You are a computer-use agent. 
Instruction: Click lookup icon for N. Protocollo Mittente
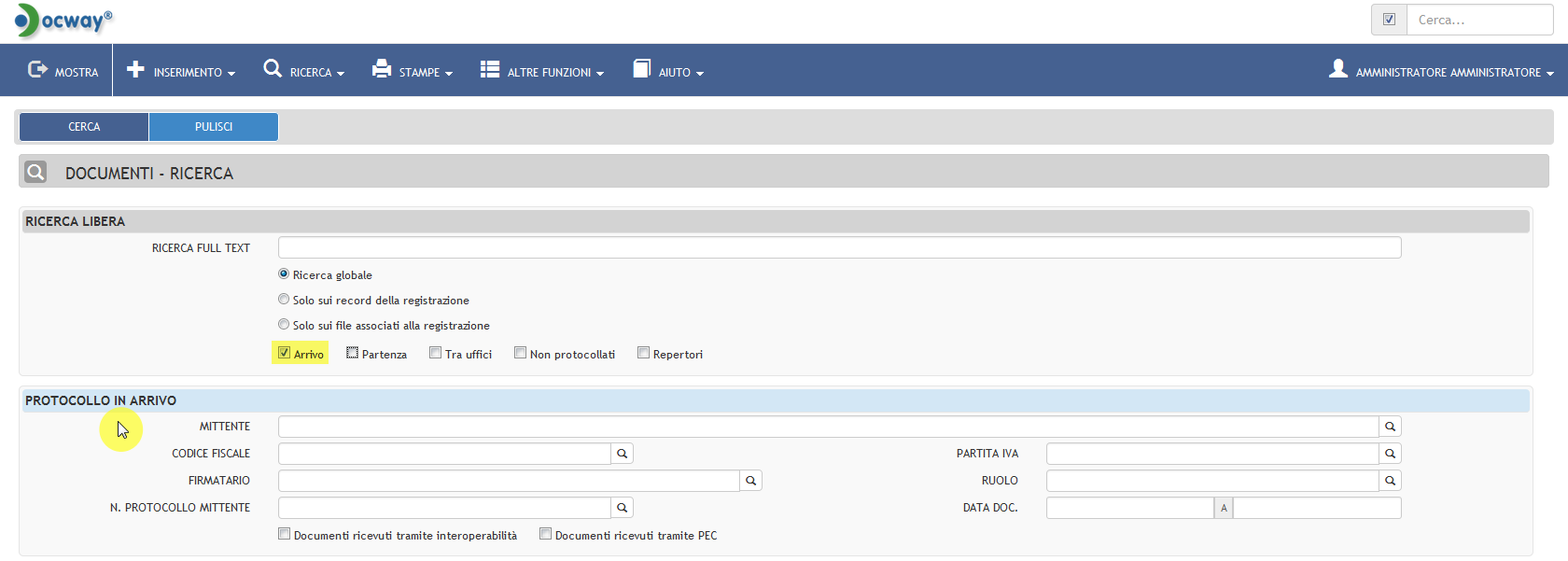622,508
